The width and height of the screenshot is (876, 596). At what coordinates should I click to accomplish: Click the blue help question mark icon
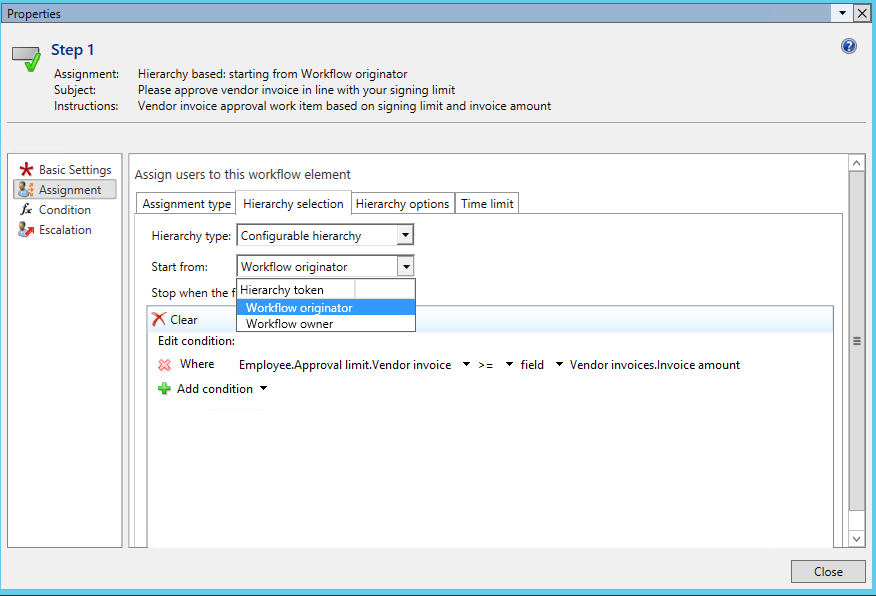point(849,46)
